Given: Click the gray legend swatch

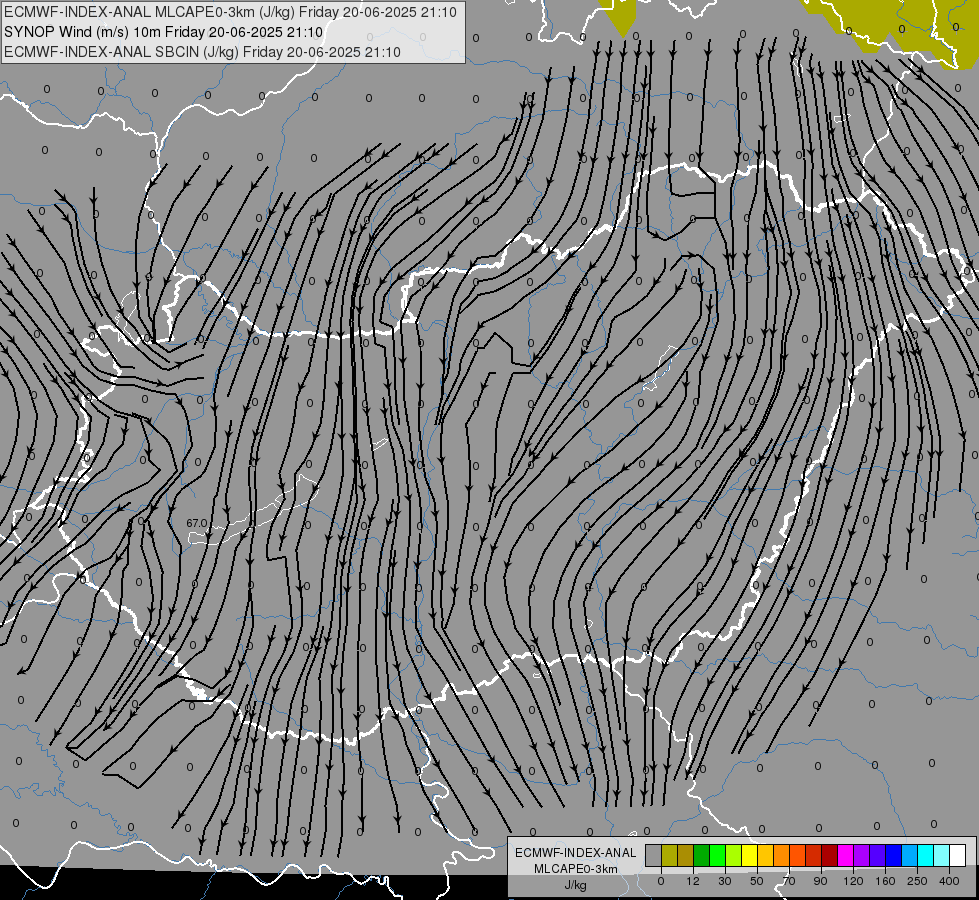Looking at the screenshot, I should (654, 855).
